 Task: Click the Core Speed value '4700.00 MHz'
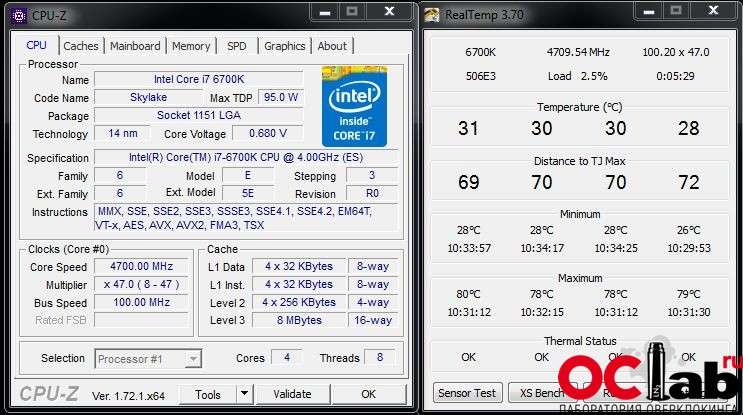(x=141, y=266)
